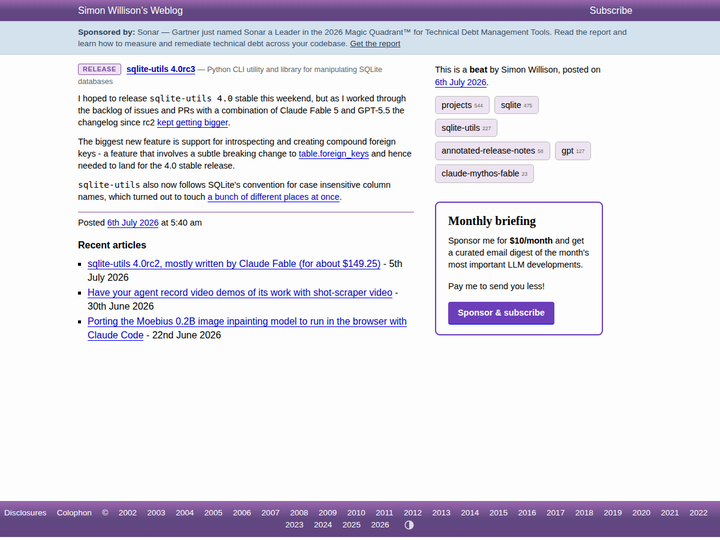The width and height of the screenshot is (720, 540).
Task: Open Simon Willison's Weblog home link
Action: click(x=130, y=11)
